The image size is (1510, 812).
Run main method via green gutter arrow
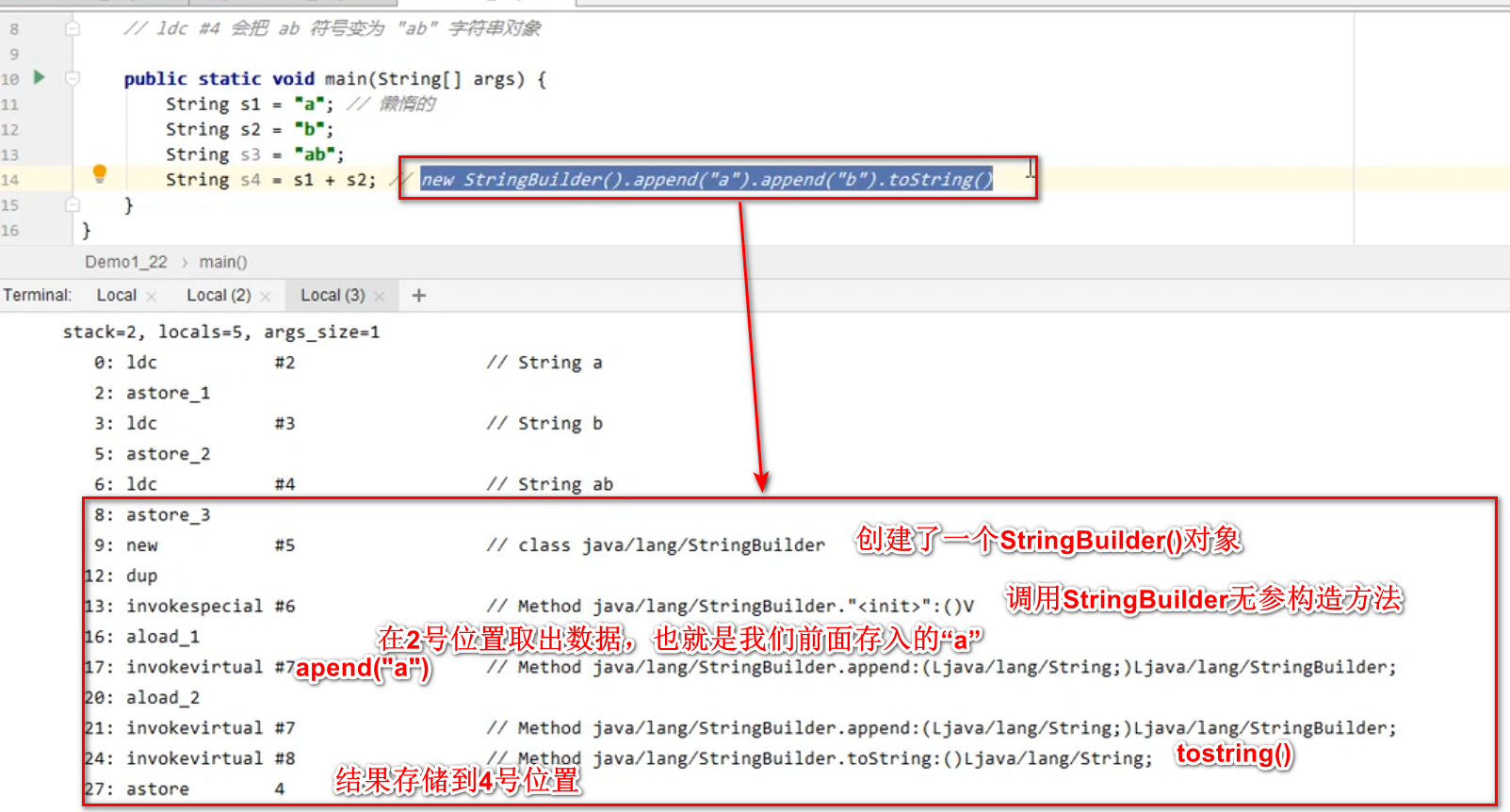pos(40,77)
